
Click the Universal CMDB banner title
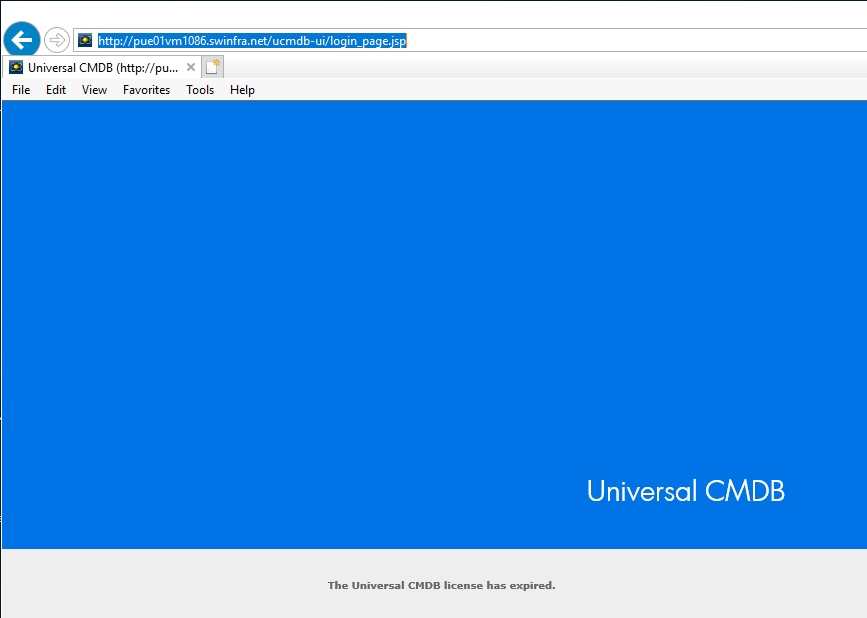[x=686, y=491]
